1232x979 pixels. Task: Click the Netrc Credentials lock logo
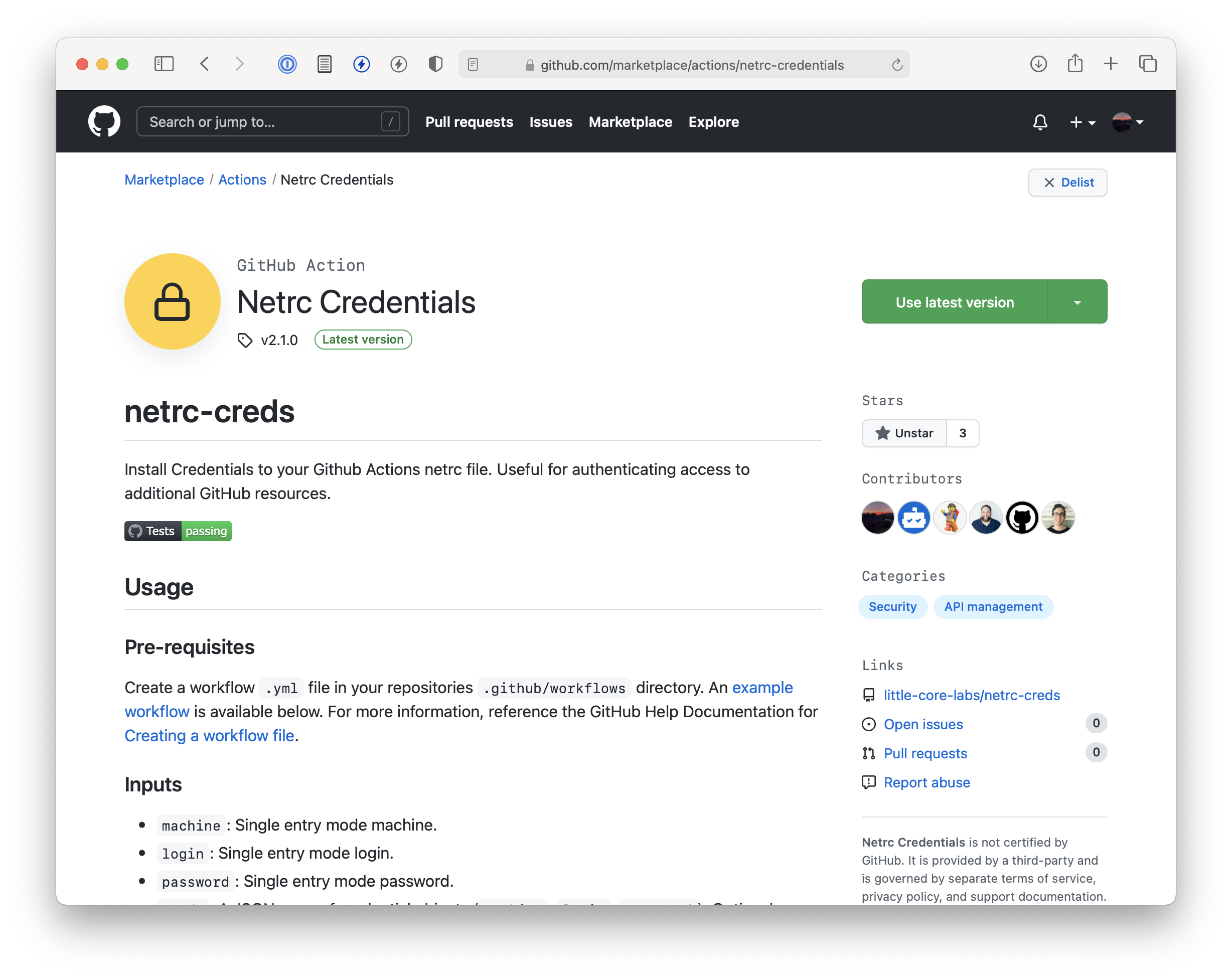point(172,301)
